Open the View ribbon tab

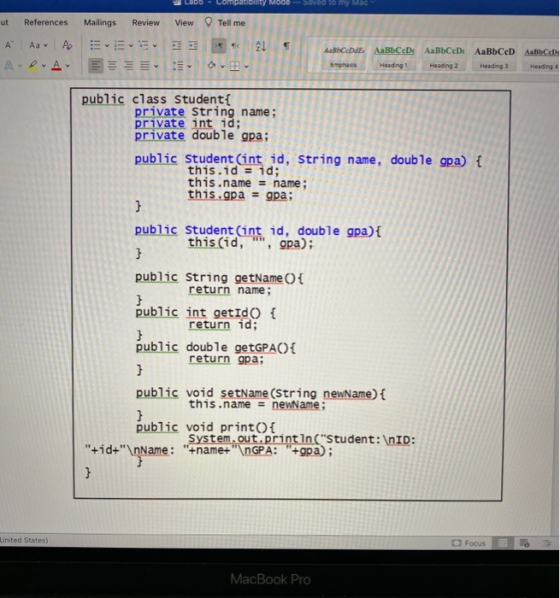[184, 23]
